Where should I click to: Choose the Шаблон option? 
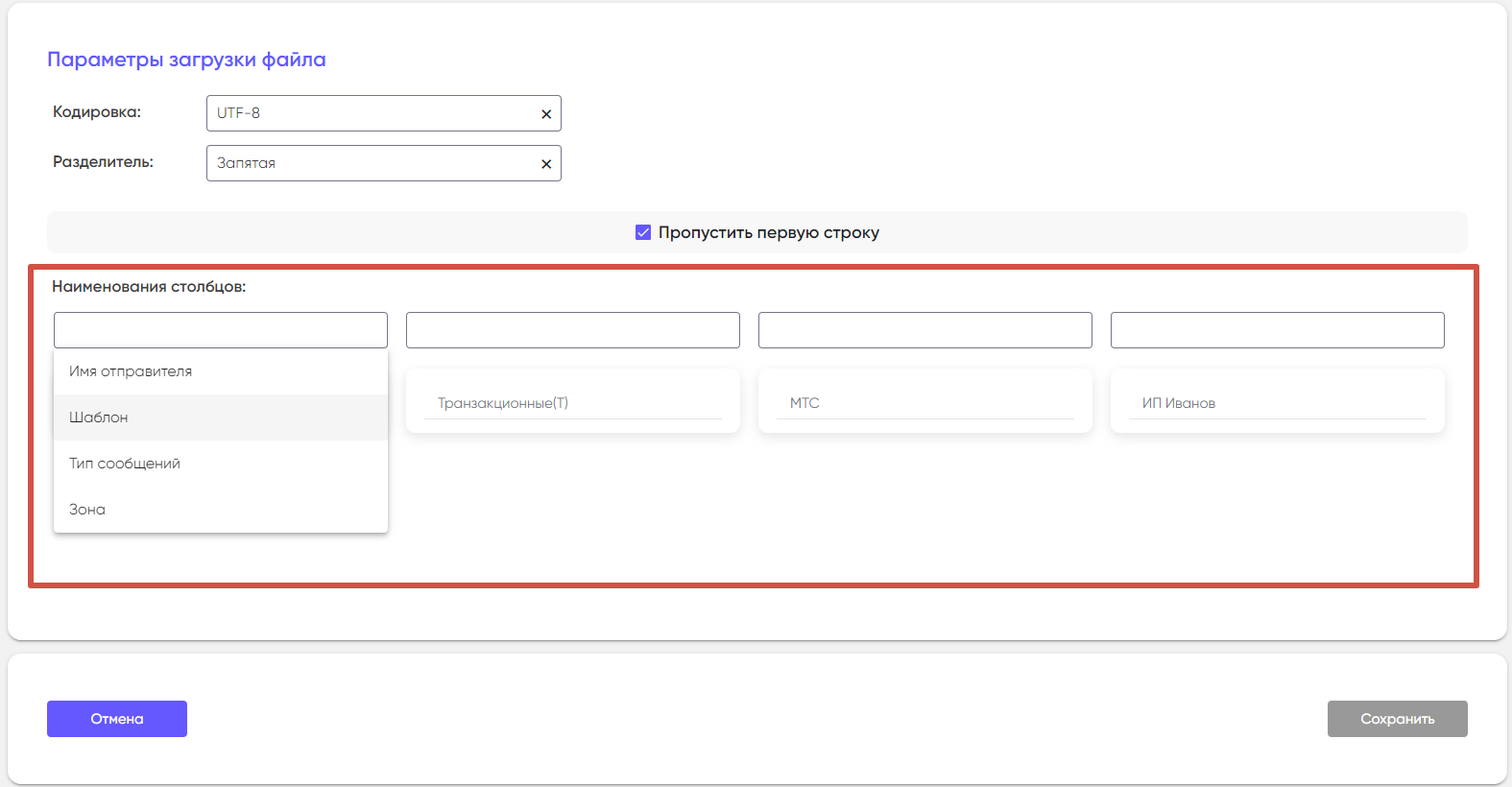coord(99,417)
